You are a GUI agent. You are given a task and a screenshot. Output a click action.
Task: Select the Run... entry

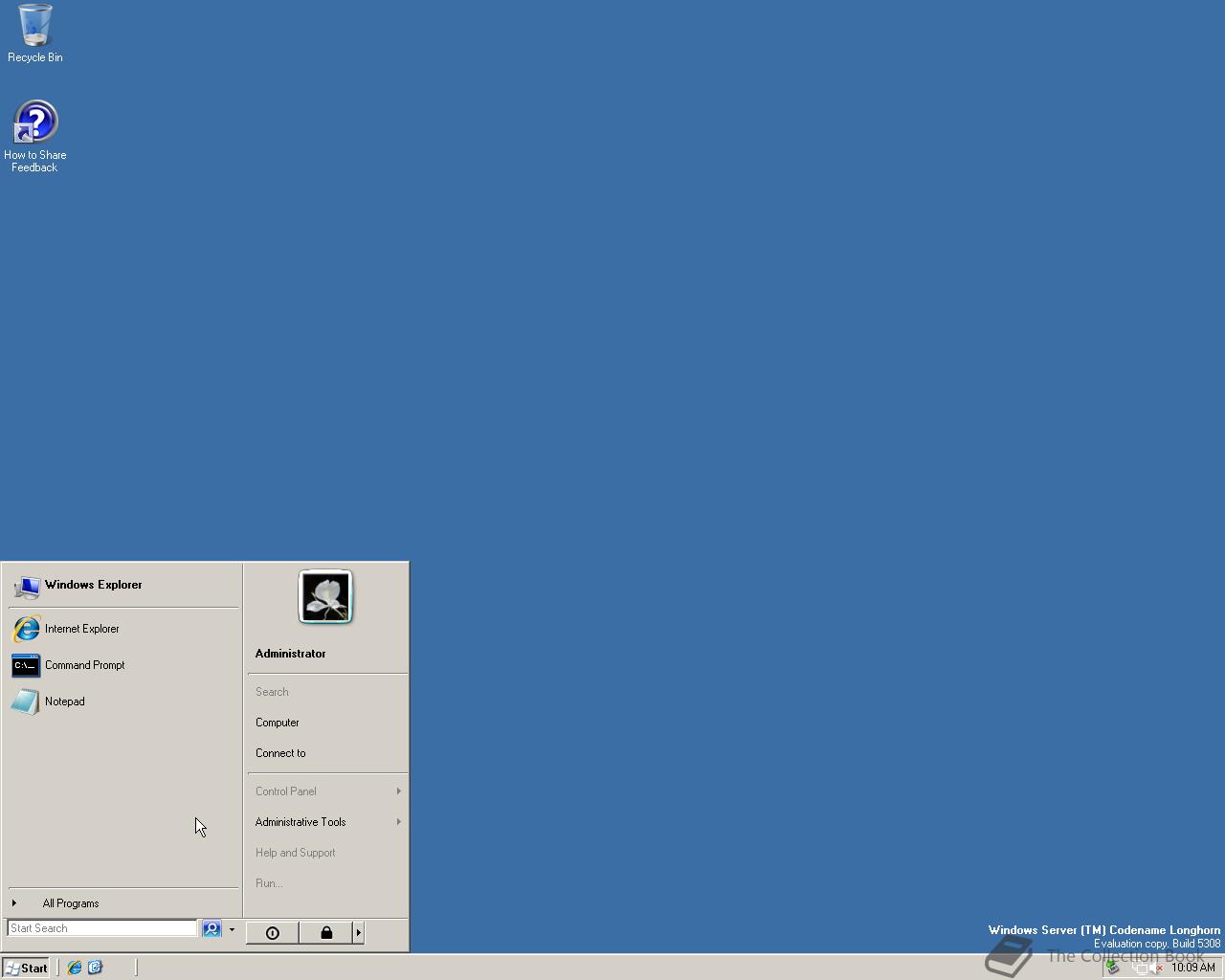(326, 883)
